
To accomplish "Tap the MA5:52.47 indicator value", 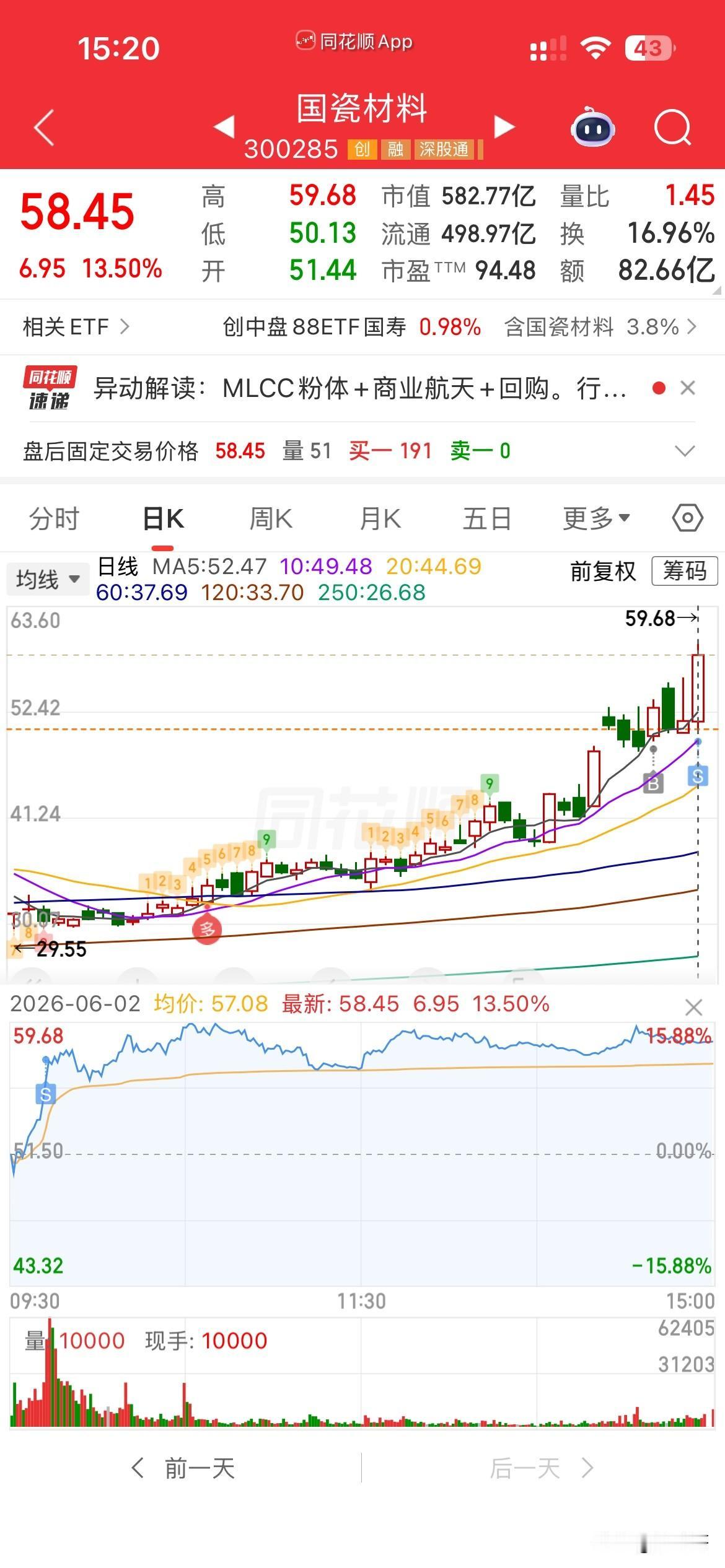I will pos(210,566).
